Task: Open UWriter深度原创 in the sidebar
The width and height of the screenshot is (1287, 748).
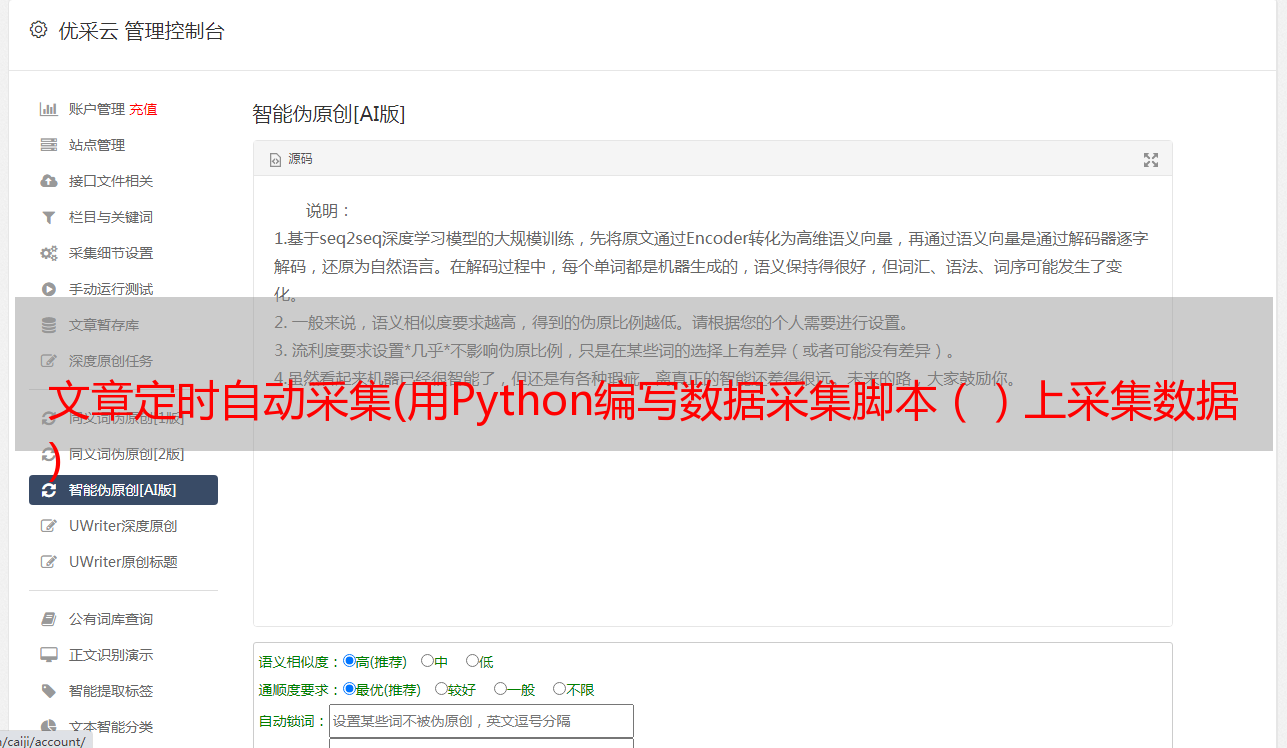Action: (x=123, y=526)
